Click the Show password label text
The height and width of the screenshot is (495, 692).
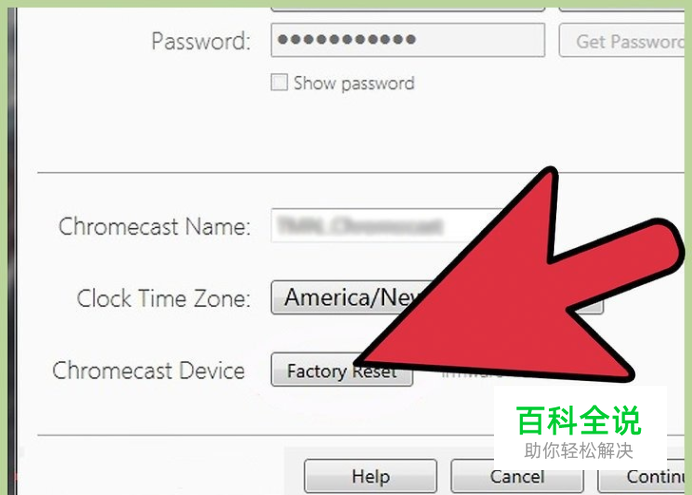[x=354, y=83]
